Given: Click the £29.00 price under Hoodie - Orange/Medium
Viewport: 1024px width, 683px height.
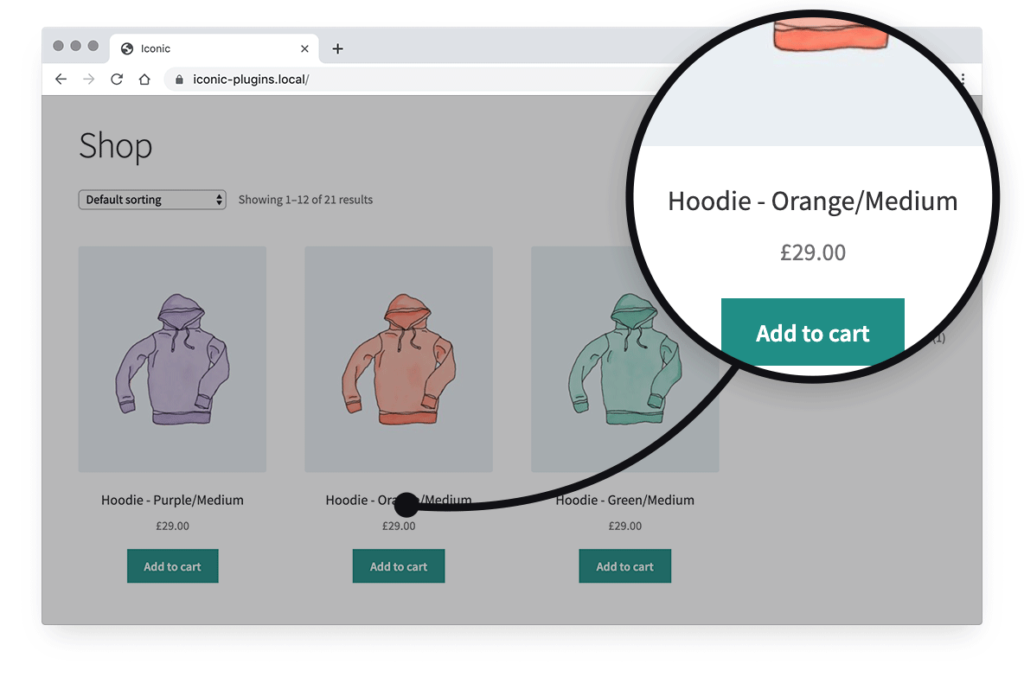Looking at the screenshot, I should [398, 525].
